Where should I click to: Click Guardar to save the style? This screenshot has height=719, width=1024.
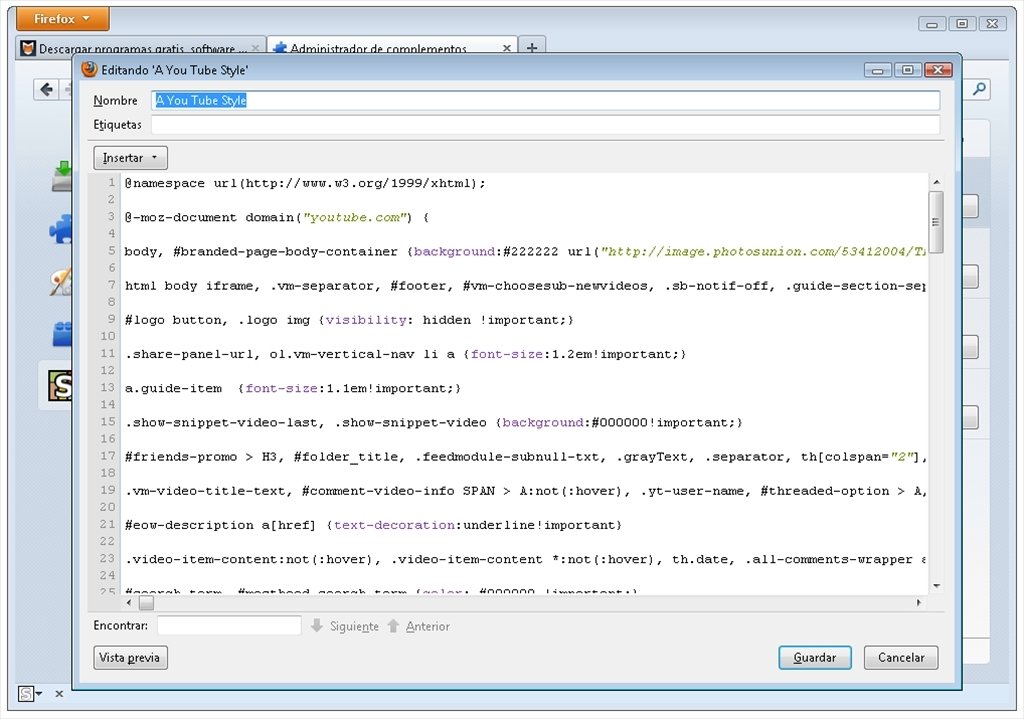[814, 658]
